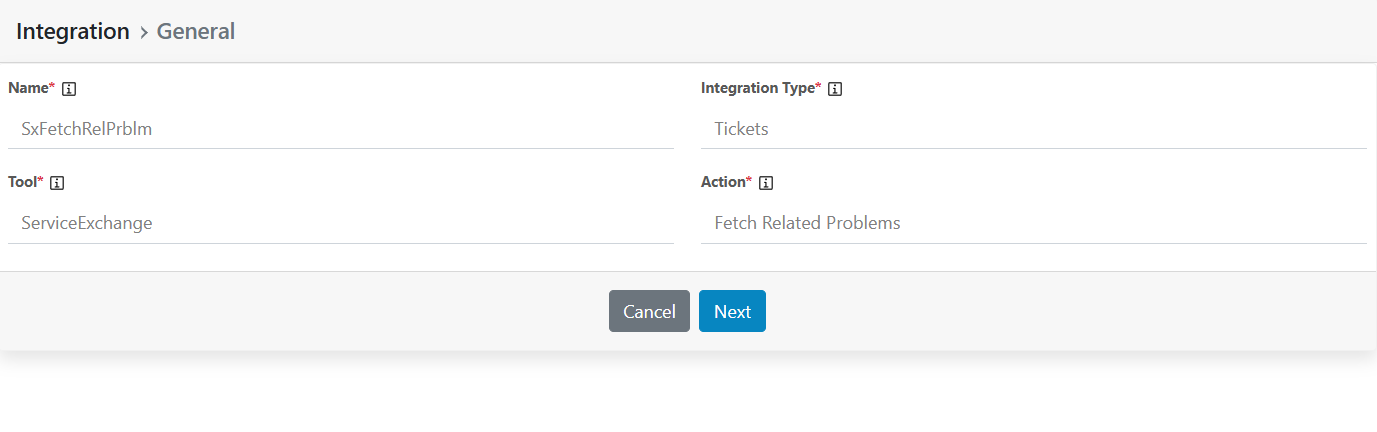Click the red asterisk after Tool

40,181
